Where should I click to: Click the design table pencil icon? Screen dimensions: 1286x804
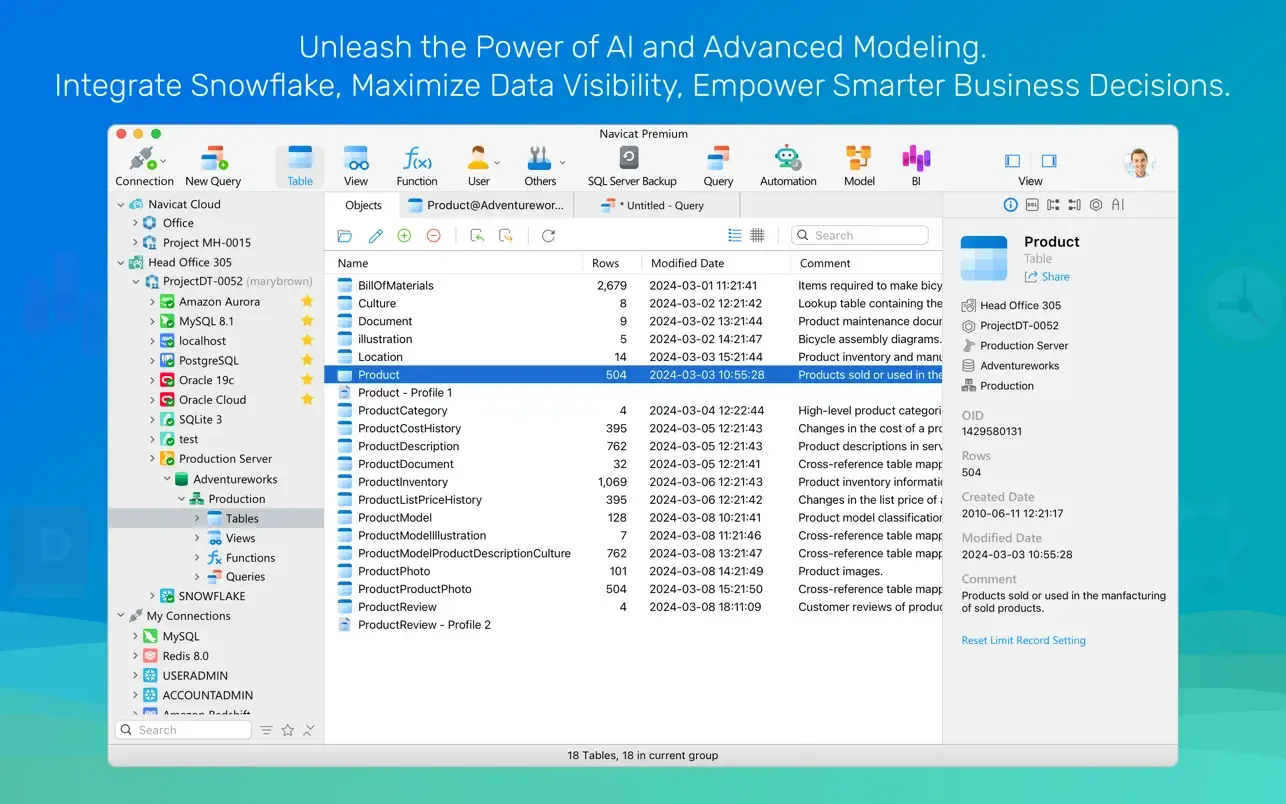click(375, 236)
